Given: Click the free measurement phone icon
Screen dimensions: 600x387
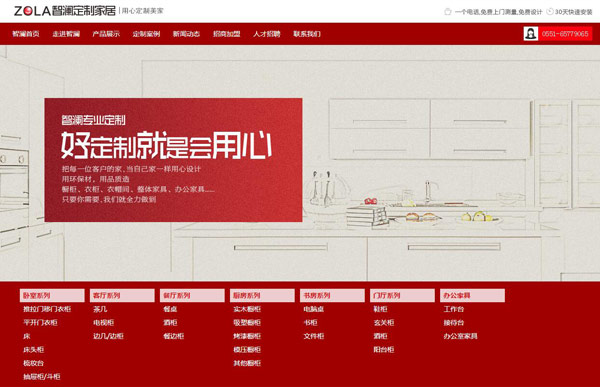Looking at the screenshot, I should click(x=447, y=11).
